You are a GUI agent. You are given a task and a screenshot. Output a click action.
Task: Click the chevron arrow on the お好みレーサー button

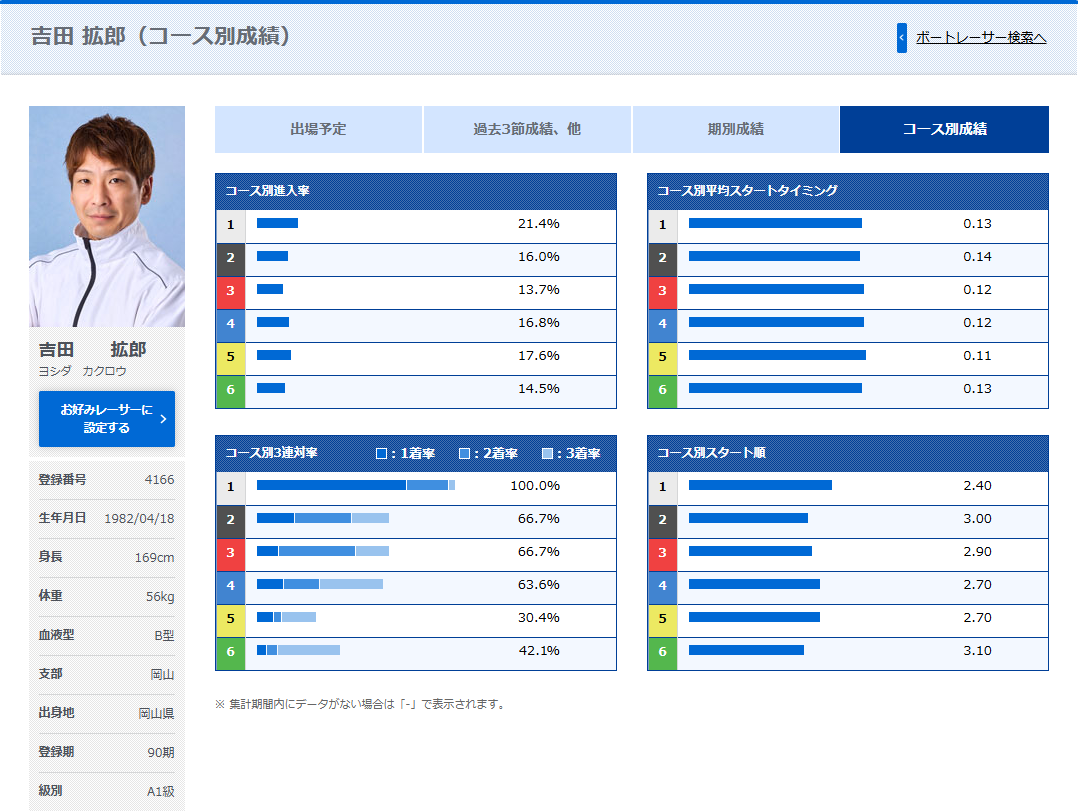(163, 419)
